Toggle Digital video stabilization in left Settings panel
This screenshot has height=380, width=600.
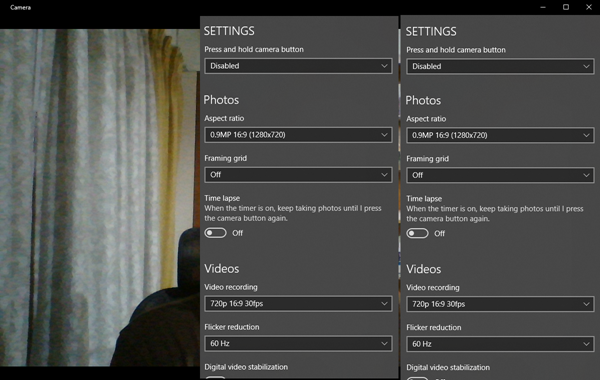coord(215,378)
